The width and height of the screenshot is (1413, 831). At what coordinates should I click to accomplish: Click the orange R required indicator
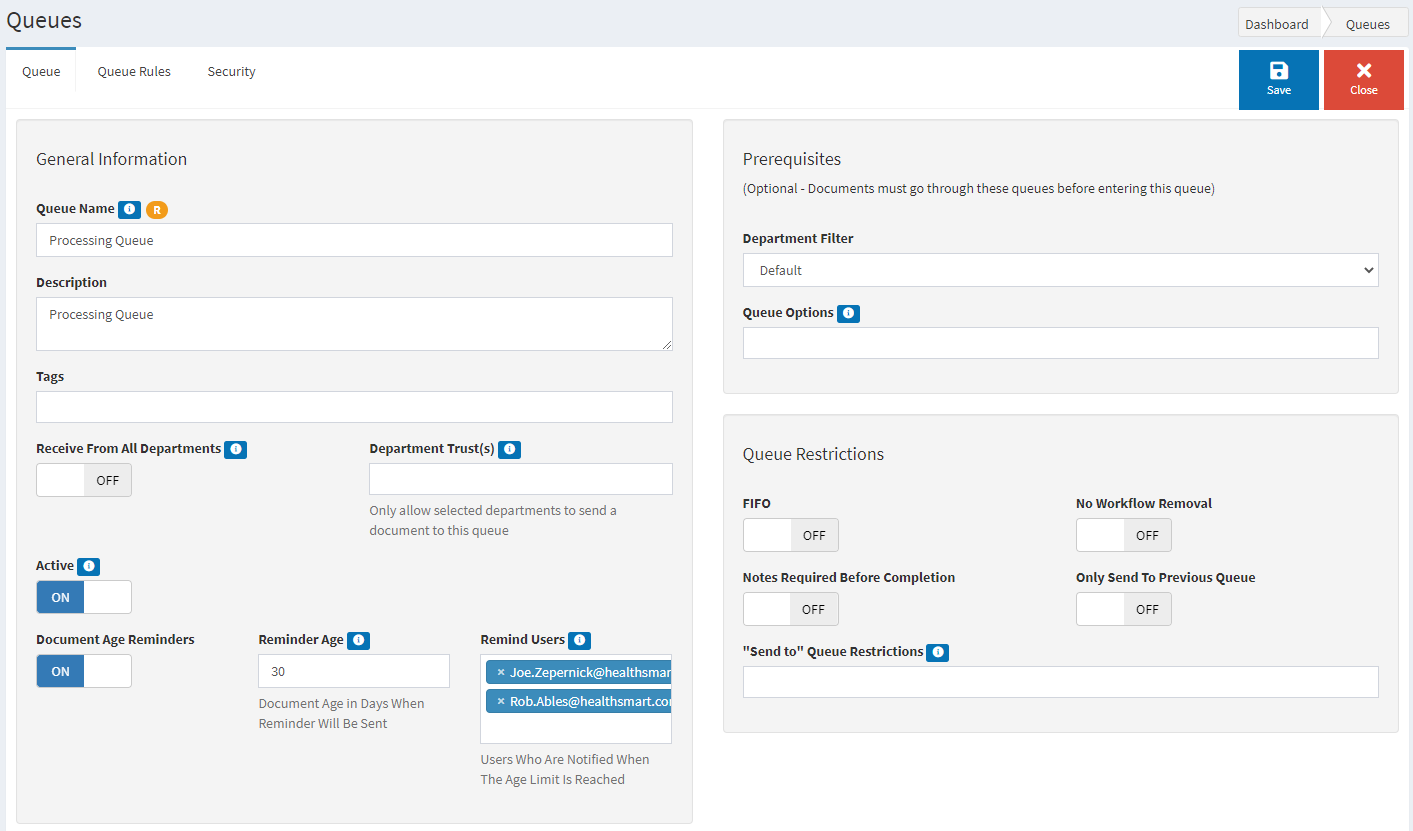click(x=156, y=209)
